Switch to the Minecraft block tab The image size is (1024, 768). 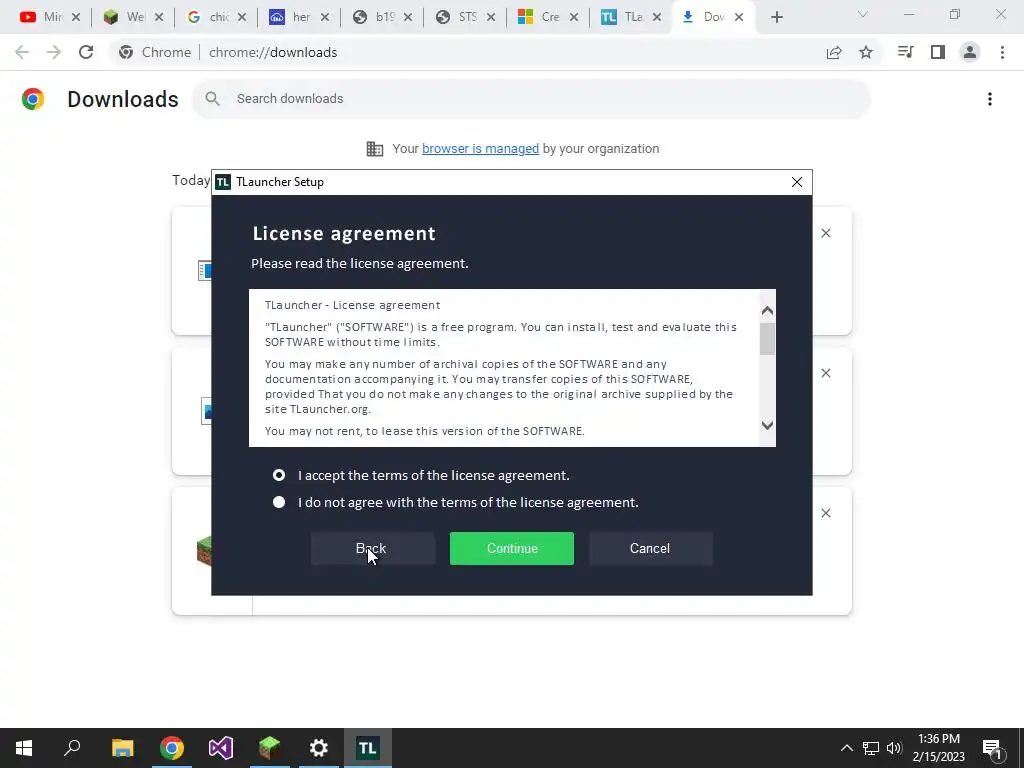pyautogui.click(x=124, y=17)
